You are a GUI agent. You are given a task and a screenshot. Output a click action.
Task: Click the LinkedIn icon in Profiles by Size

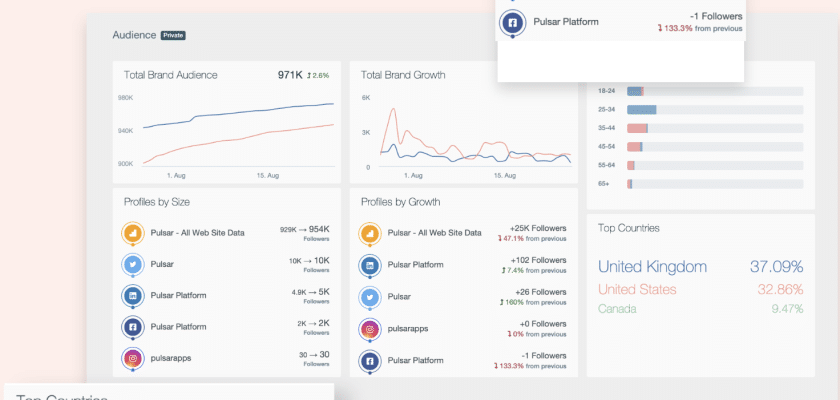click(x=133, y=295)
